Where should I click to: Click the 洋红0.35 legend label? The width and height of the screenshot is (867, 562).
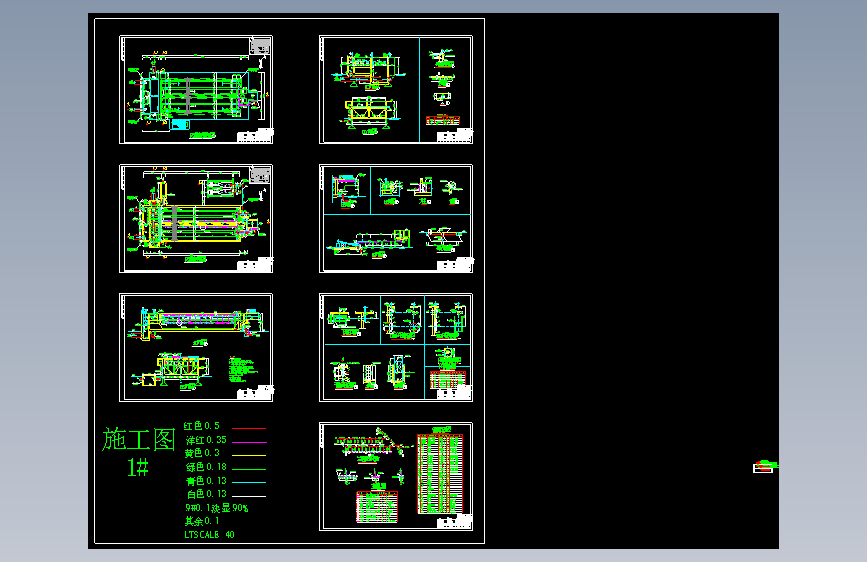206,440
